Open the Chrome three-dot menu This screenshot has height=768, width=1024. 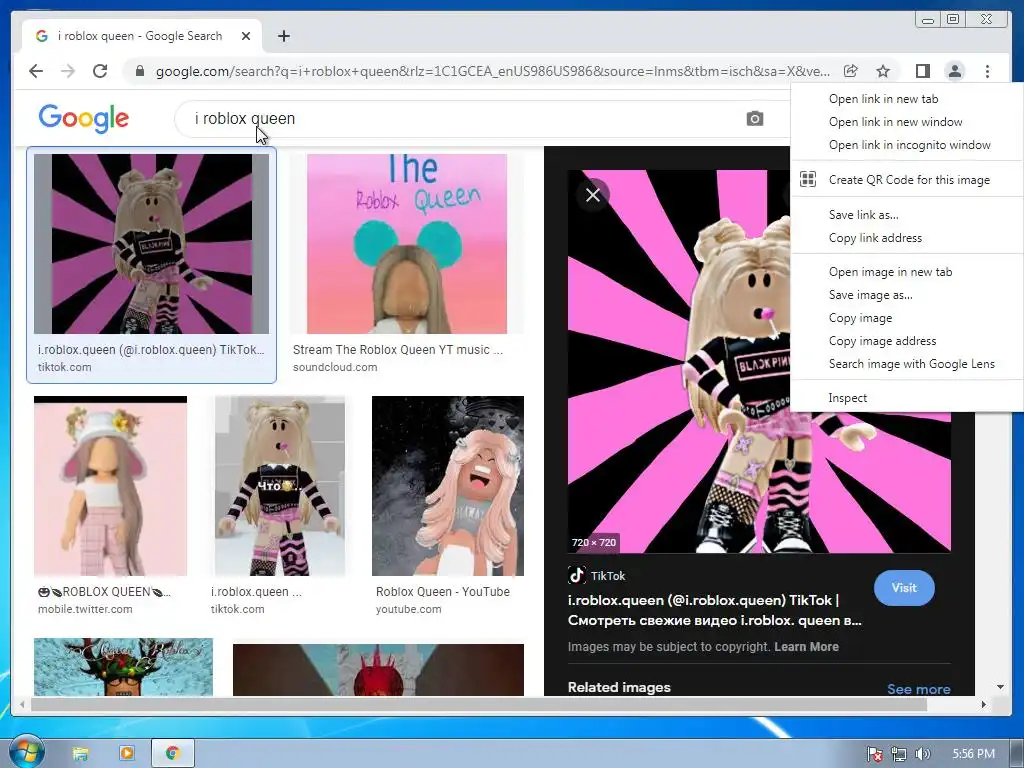pyautogui.click(x=987, y=71)
